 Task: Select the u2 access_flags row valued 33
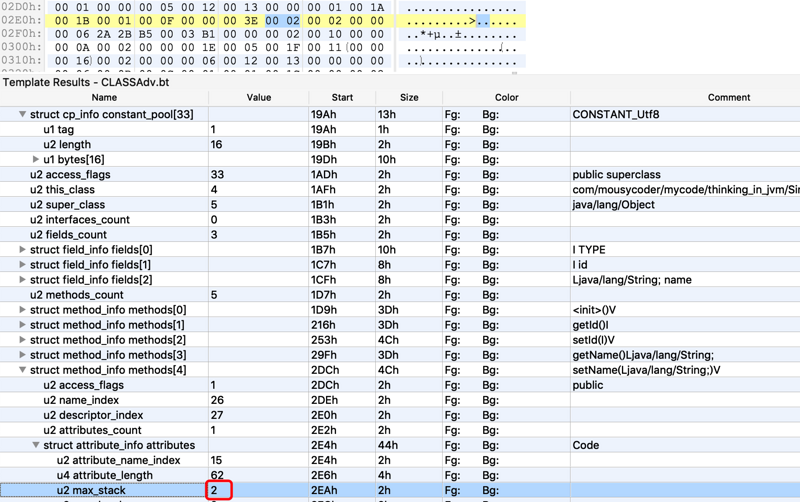(400, 174)
